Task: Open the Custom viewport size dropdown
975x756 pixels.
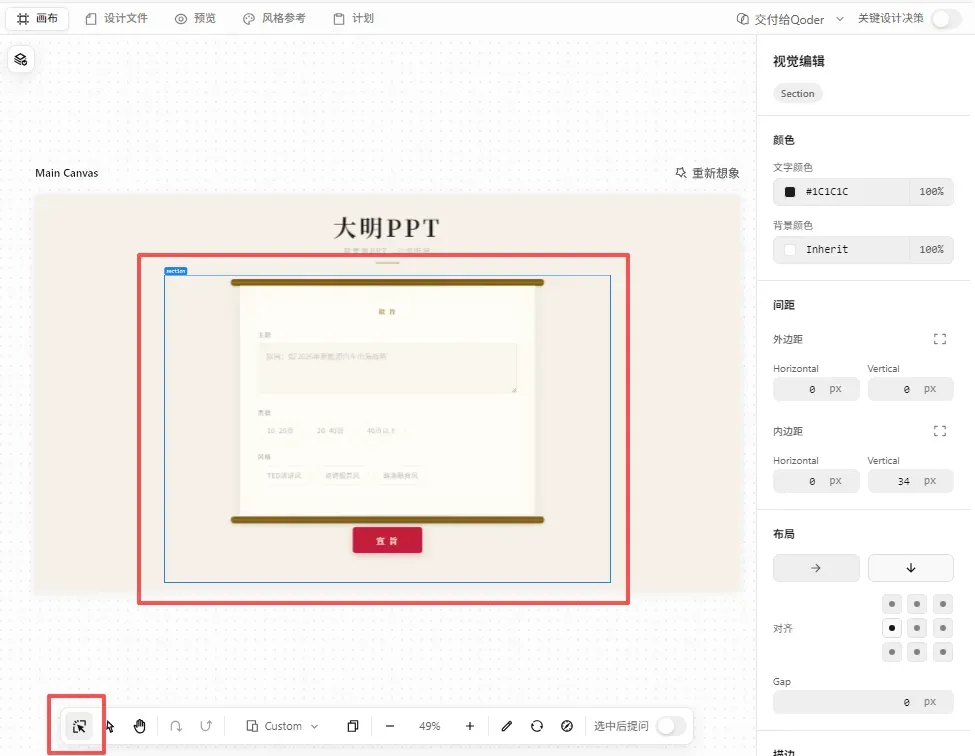Action: tap(282, 726)
